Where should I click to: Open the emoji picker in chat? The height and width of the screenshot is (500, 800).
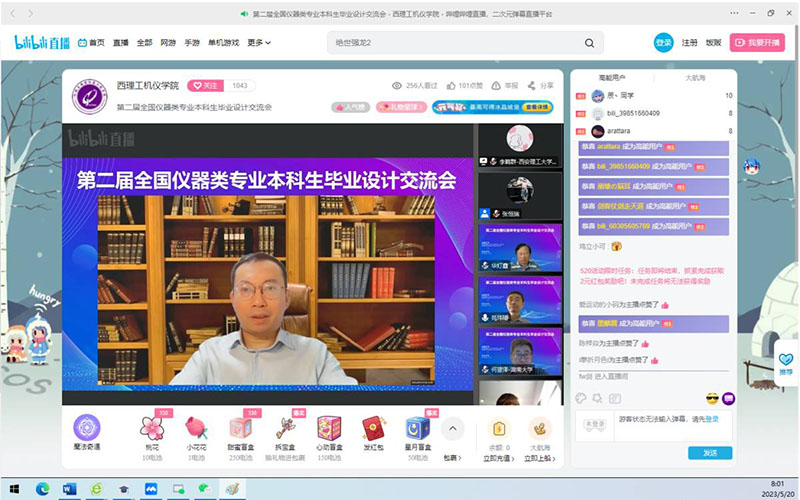712,399
